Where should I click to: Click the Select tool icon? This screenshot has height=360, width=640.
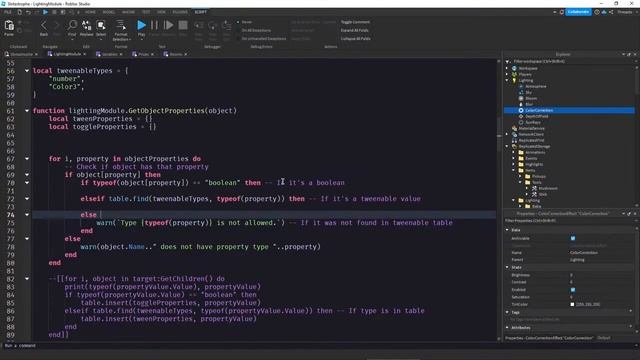click(x=101, y=26)
